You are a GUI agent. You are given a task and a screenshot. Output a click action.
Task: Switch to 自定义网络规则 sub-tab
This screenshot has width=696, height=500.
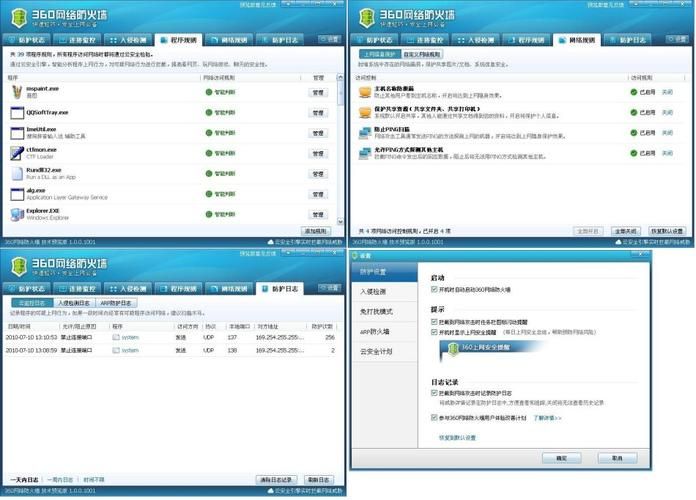421,54
